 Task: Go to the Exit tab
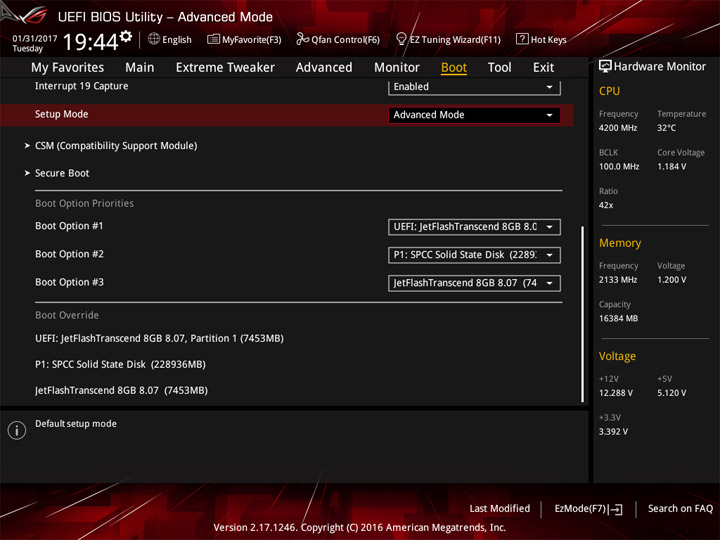(543, 68)
